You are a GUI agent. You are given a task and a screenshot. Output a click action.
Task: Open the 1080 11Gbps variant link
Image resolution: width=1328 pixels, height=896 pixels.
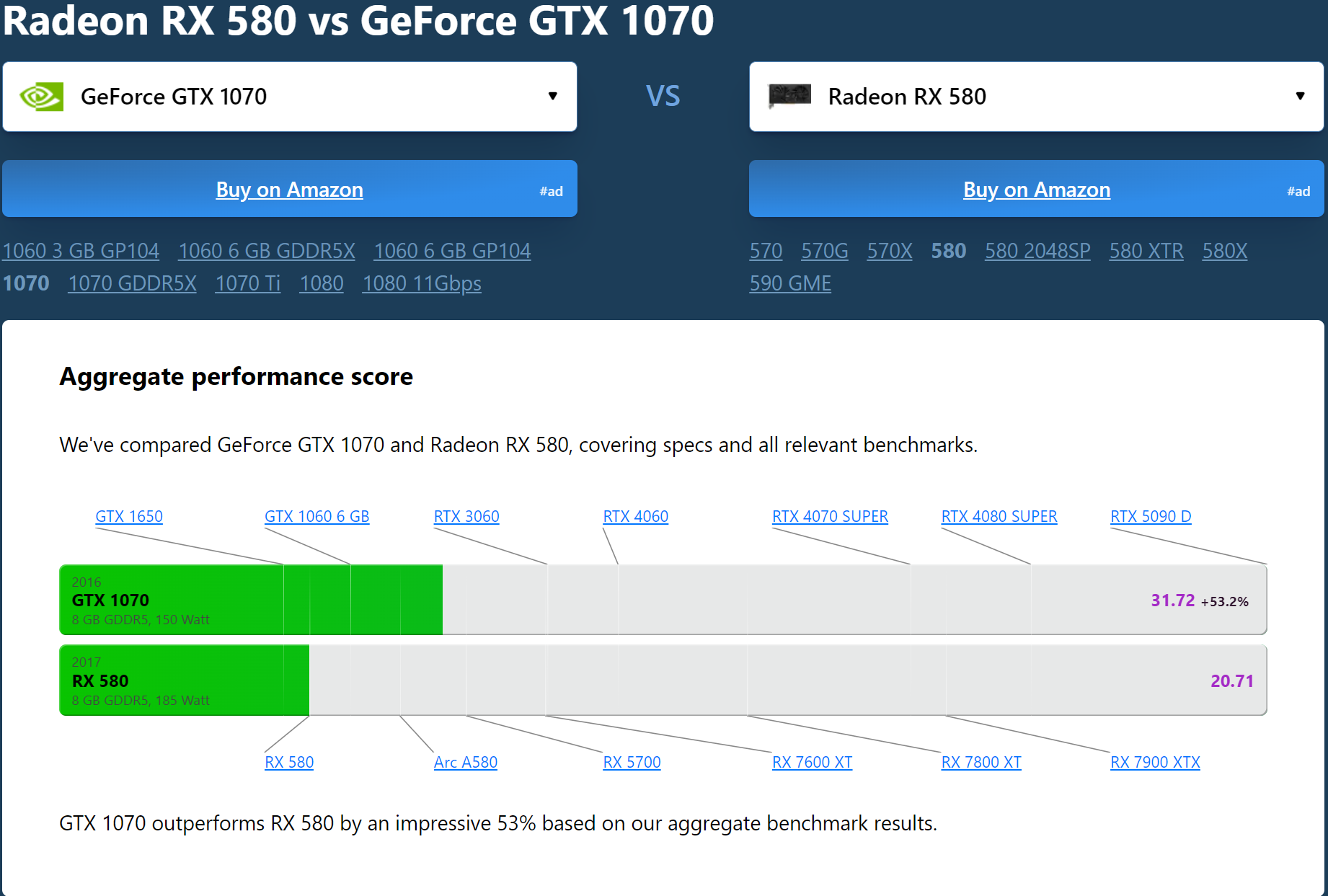point(422,283)
